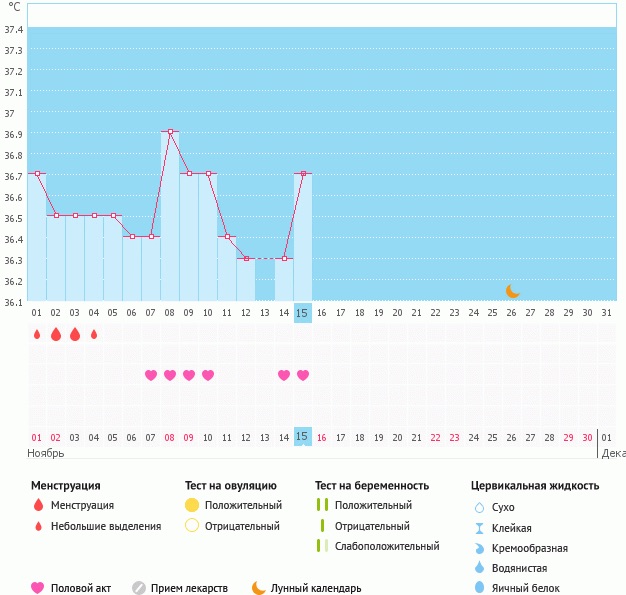Click the moon icon on day 26
This screenshot has width=626, height=595.
(512, 291)
